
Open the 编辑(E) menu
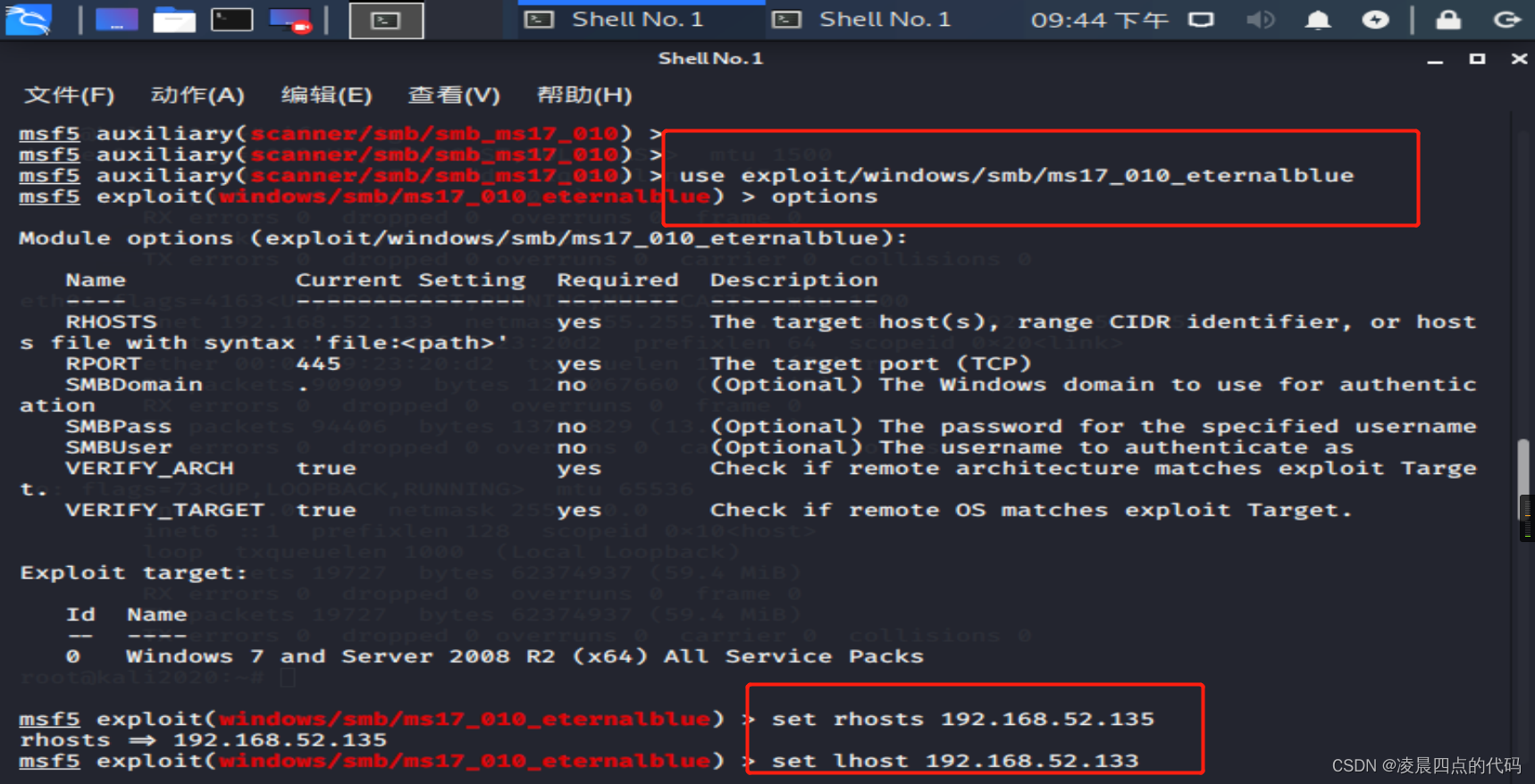326,95
